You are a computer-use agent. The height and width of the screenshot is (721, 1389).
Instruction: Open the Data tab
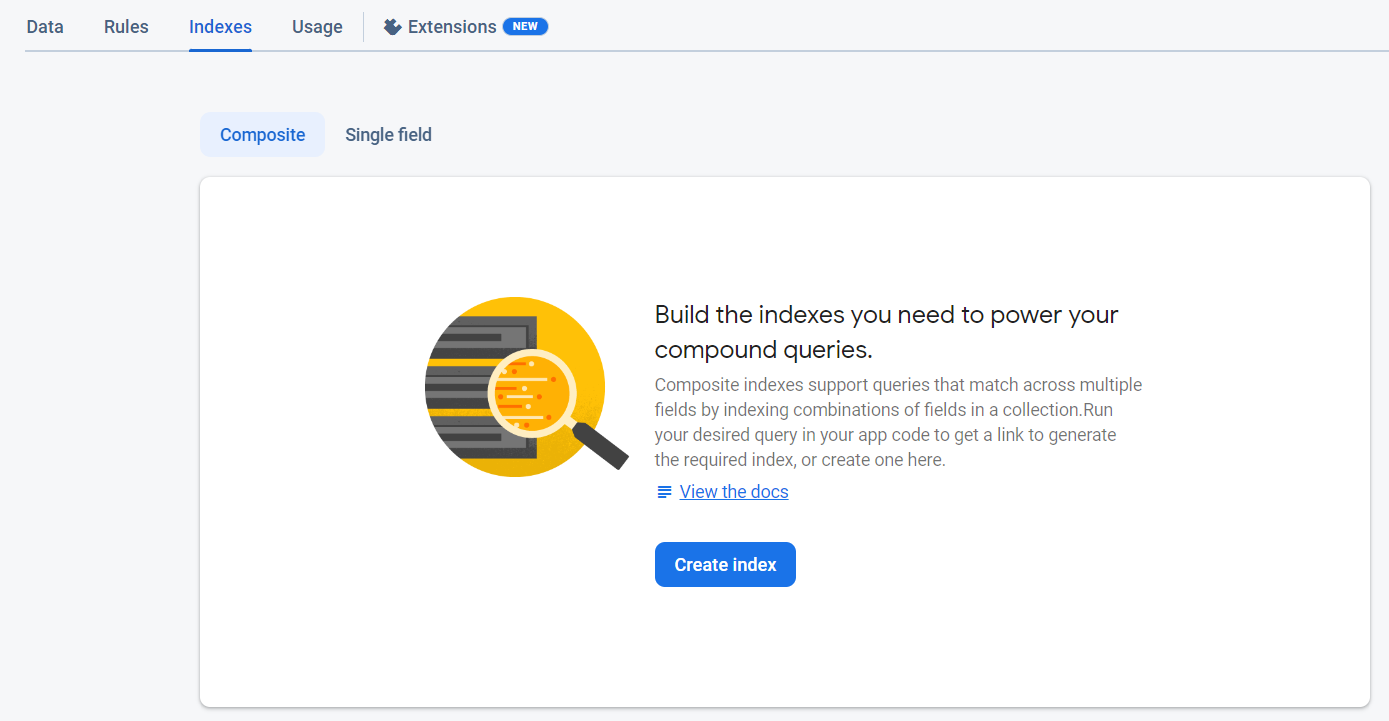[x=45, y=27]
